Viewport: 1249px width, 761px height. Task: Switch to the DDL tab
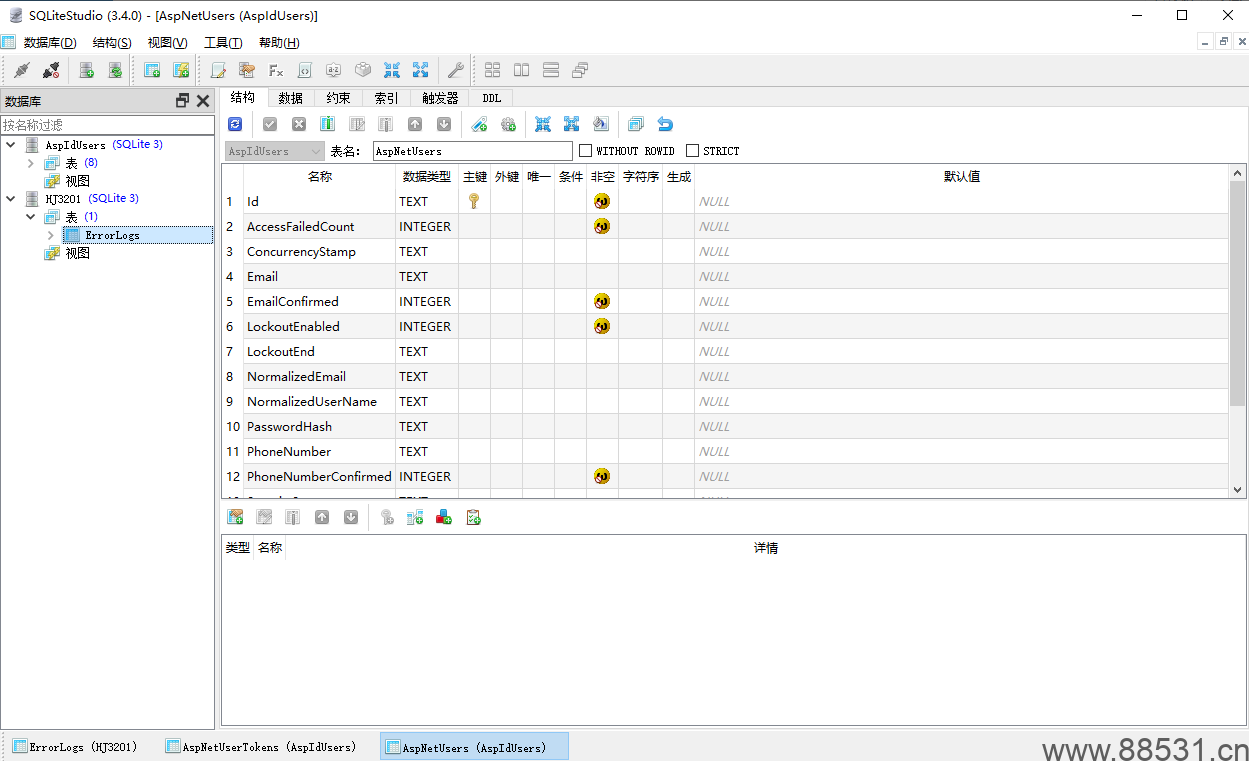coord(492,98)
